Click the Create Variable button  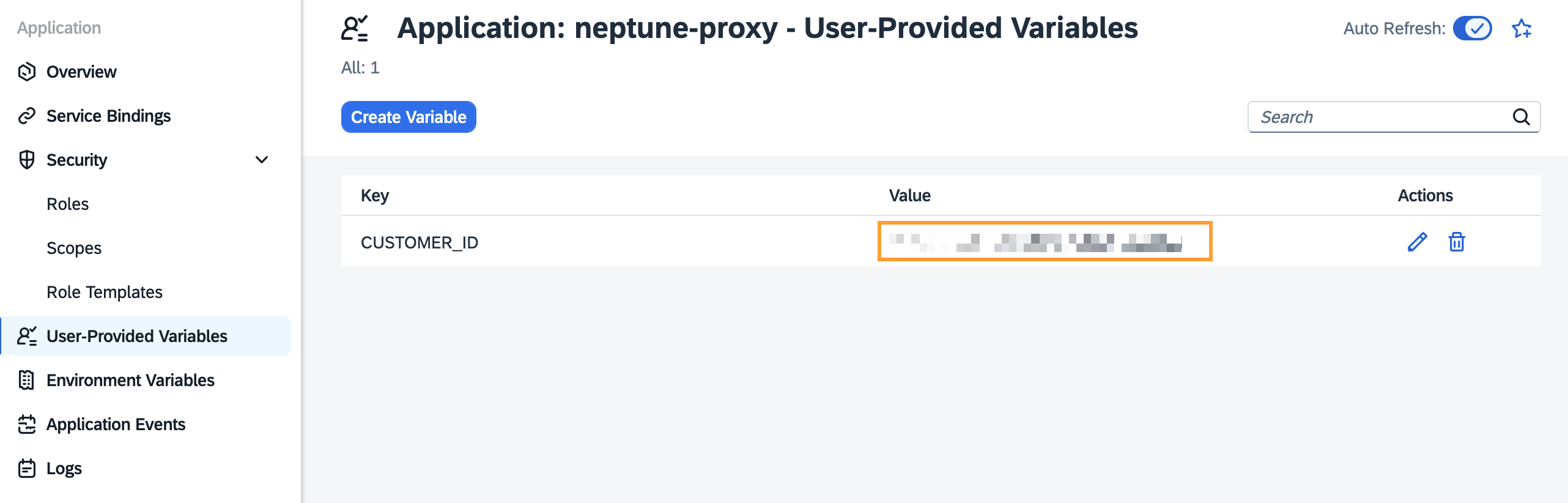click(x=409, y=117)
